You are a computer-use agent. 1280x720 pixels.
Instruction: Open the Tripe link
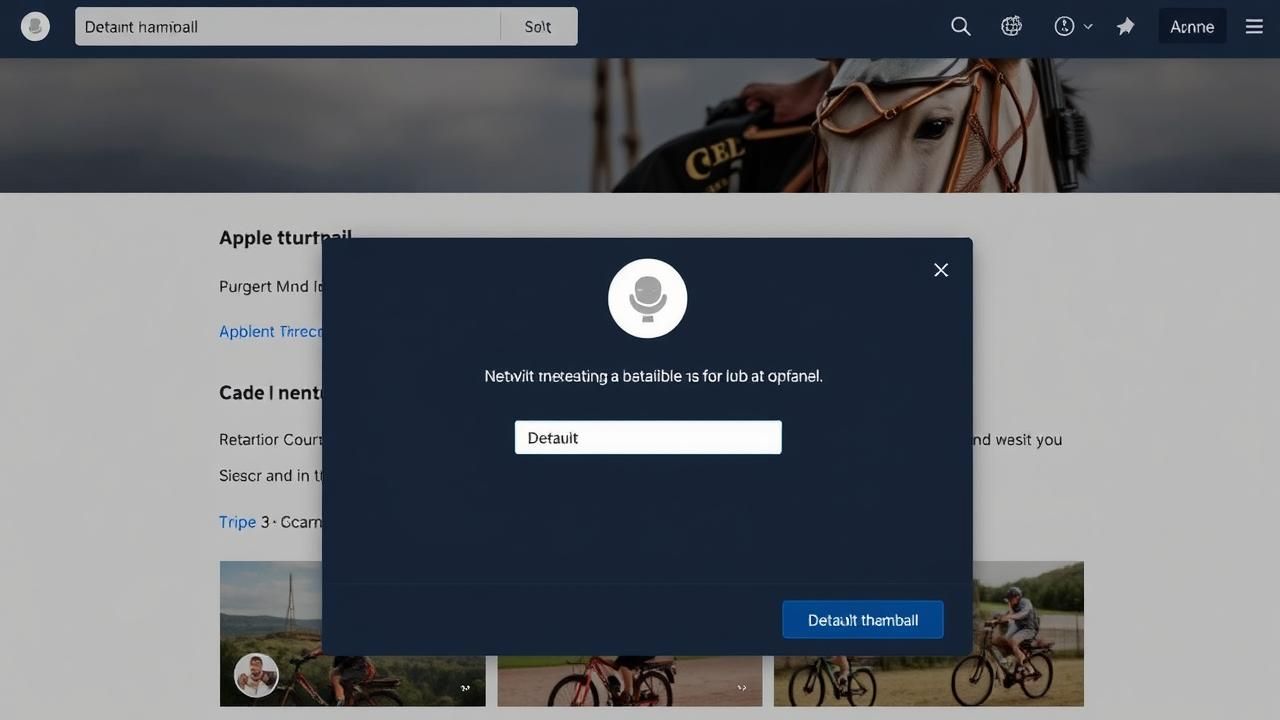click(237, 522)
